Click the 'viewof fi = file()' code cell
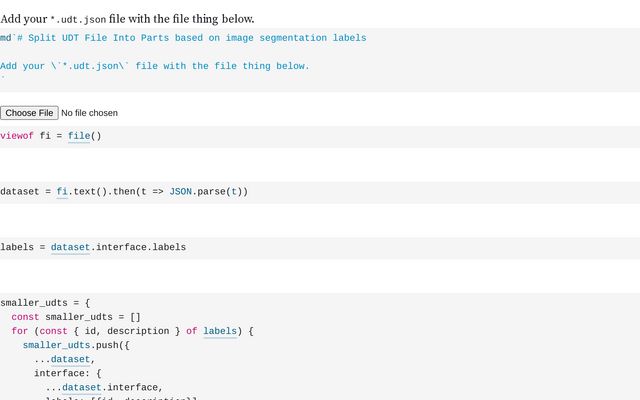This screenshot has width=640, height=400. (51, 136)
